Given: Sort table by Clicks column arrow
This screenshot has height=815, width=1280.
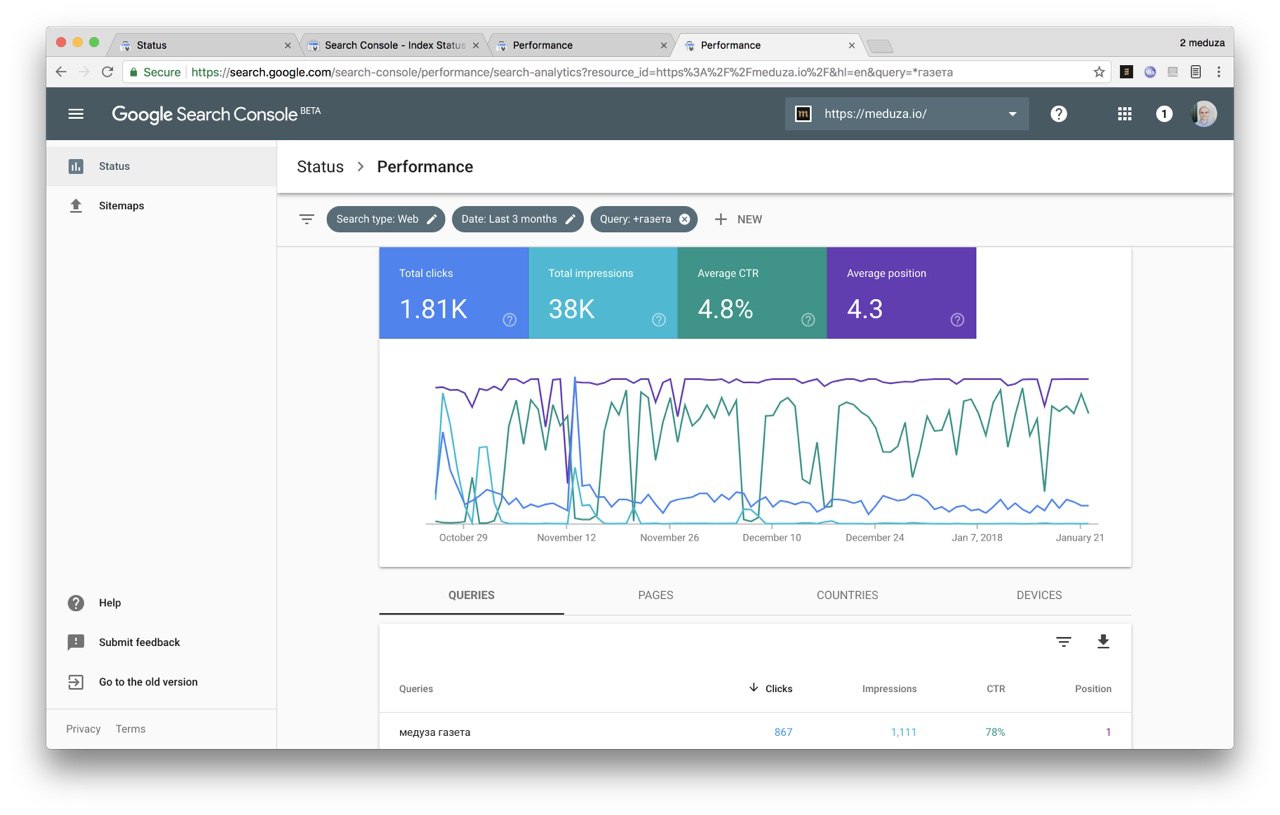Looking at the screenshot, I should [x=753, y=688].
